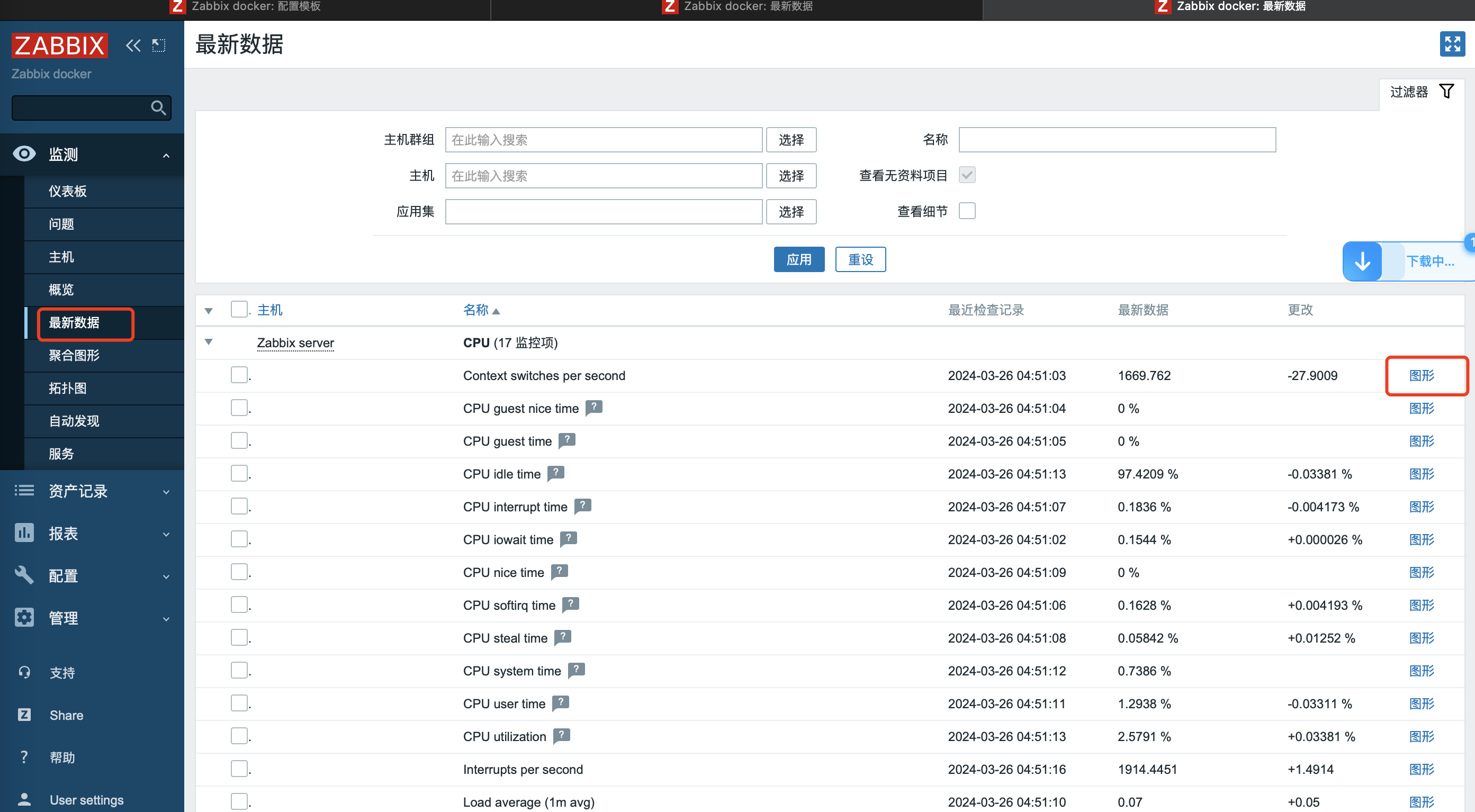
Task: Toggle fullscreen kiosk mode icon
Action: 1452,44
